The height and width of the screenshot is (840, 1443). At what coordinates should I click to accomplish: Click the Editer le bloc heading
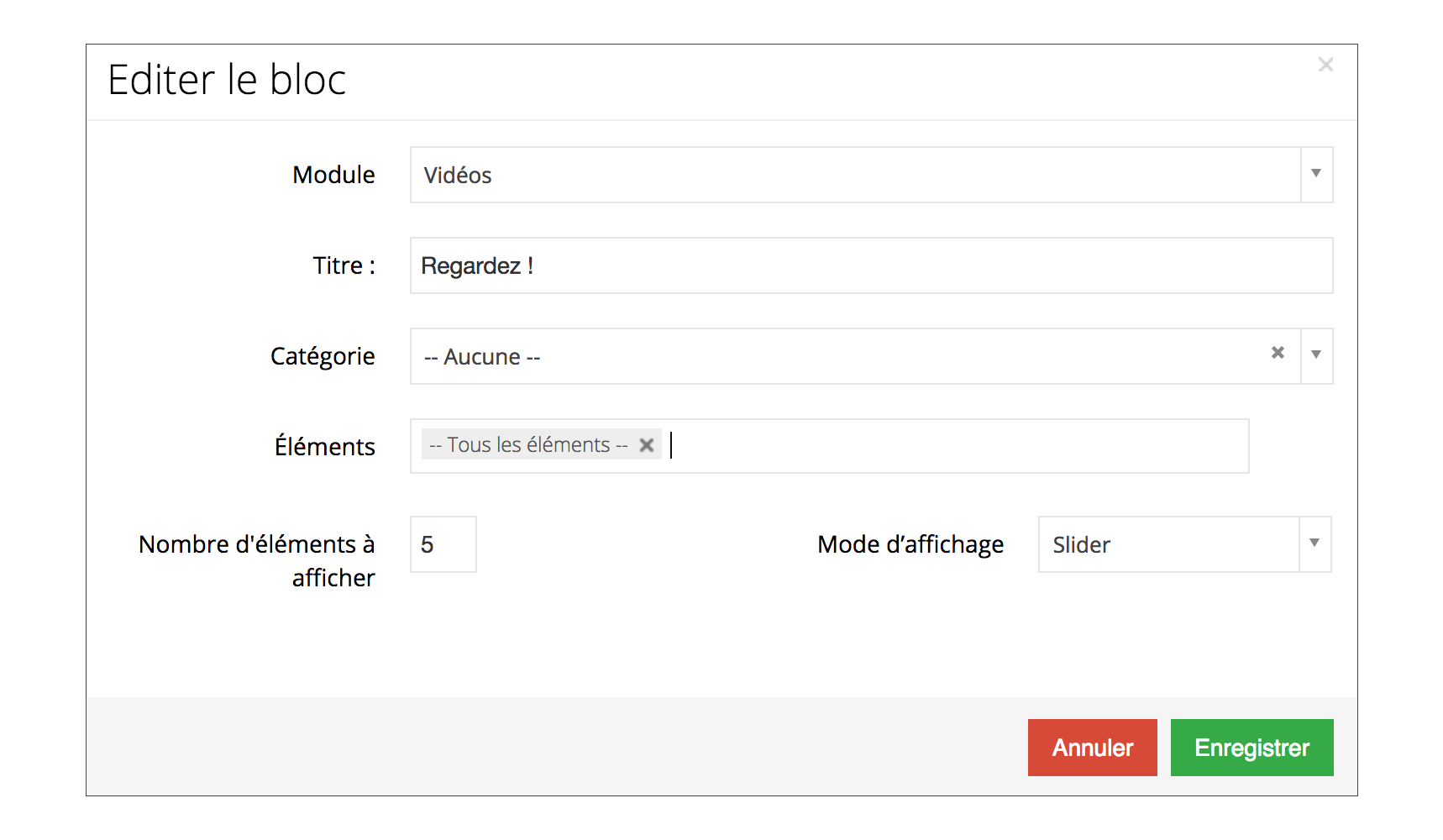(x=227, y=81)
